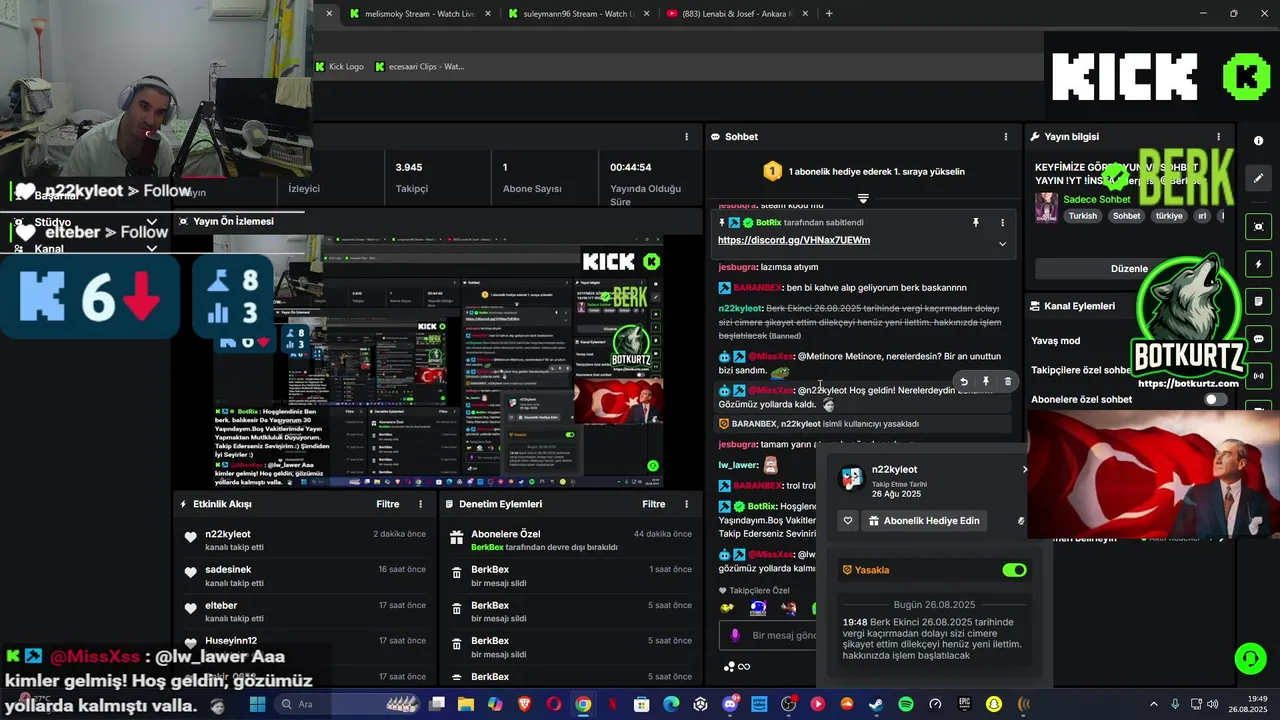The width and height of the screenshot is (1280, 720).
Task: Open ecesaari Clips bookmark
Action: coord(420,67)
